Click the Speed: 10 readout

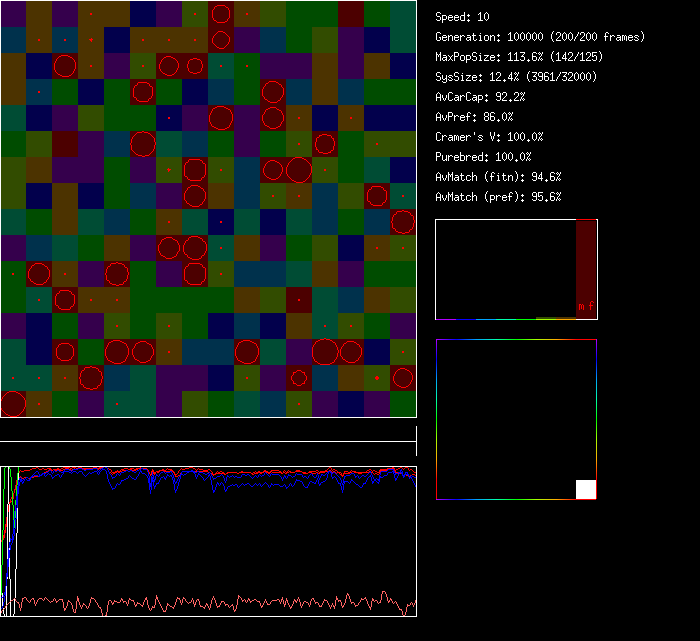pos(463,17)
